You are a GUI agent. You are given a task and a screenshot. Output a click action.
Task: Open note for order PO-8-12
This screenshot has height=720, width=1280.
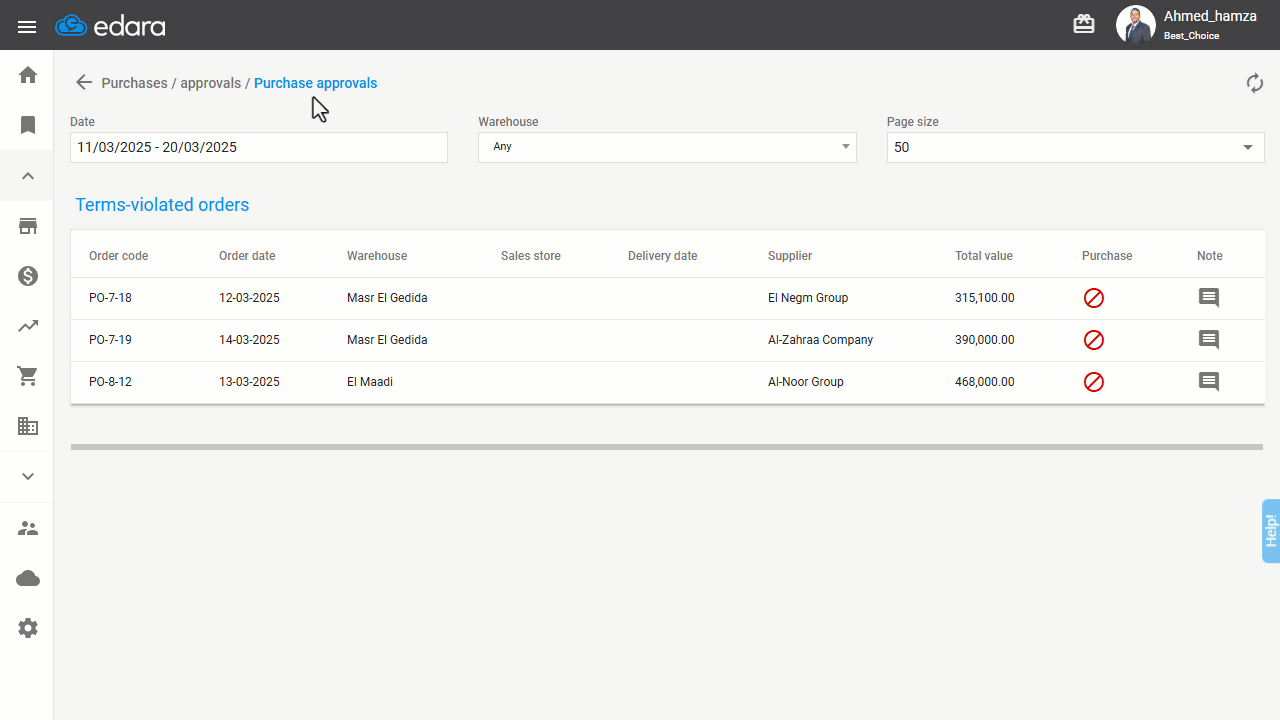click(x=1209, y=382)
